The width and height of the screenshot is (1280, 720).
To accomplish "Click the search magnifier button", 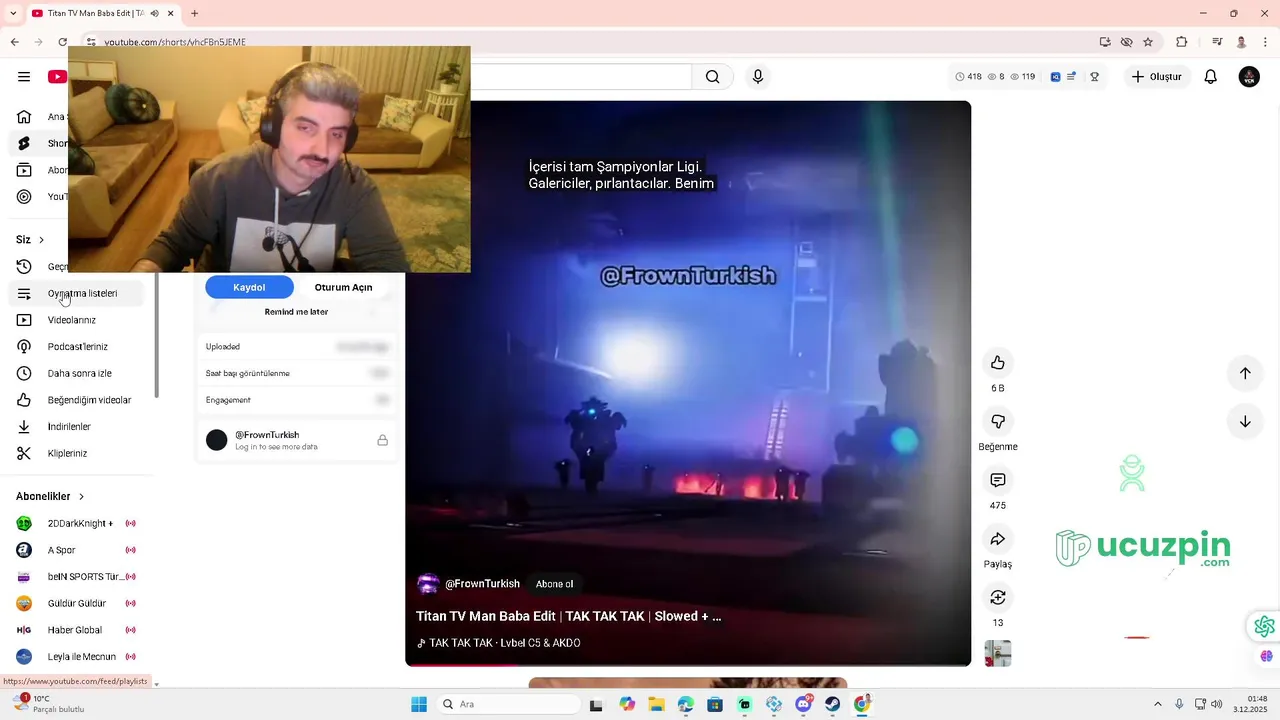I will [712, 77].
